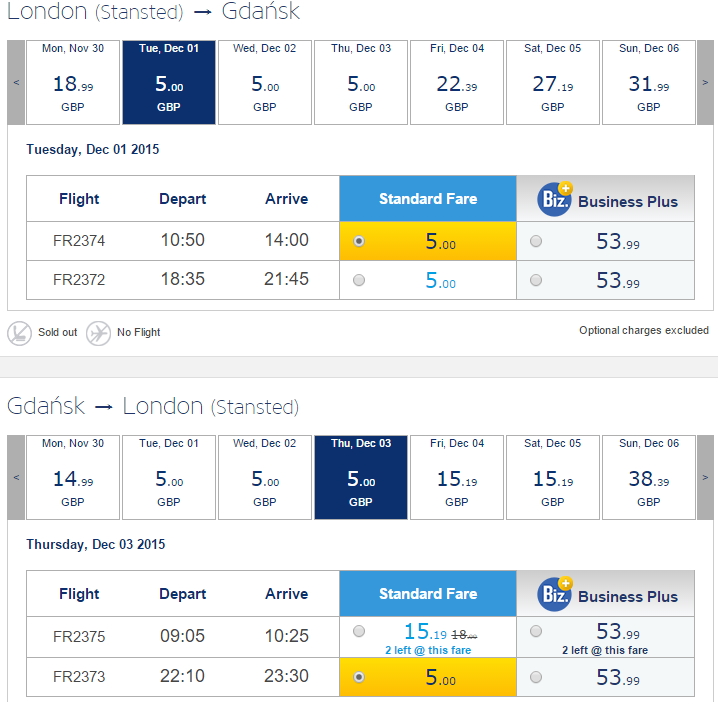The image size is (718, 702).
Task: Select Business Plus fare for flight FR2374
Action: (x=536, y=241)
